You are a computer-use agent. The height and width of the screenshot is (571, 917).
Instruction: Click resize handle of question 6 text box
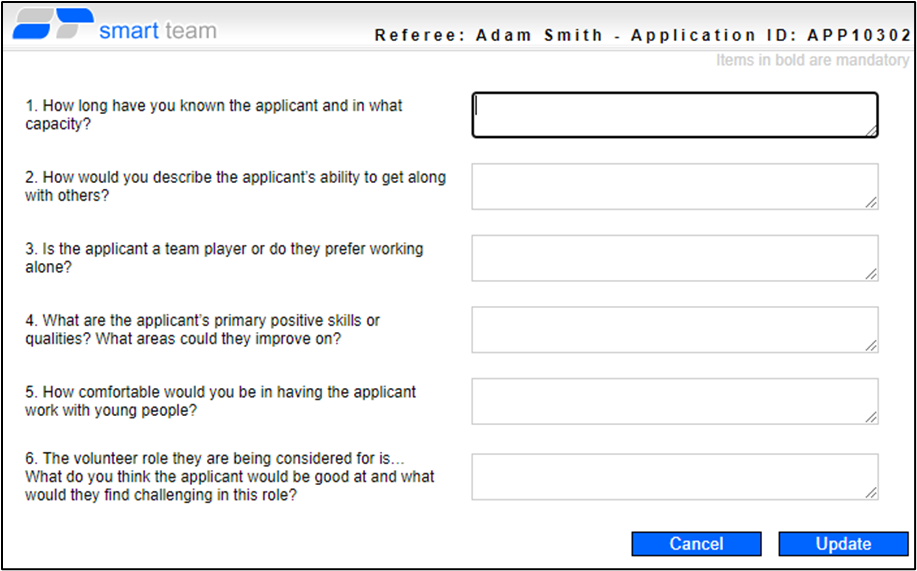coord(872,493)
